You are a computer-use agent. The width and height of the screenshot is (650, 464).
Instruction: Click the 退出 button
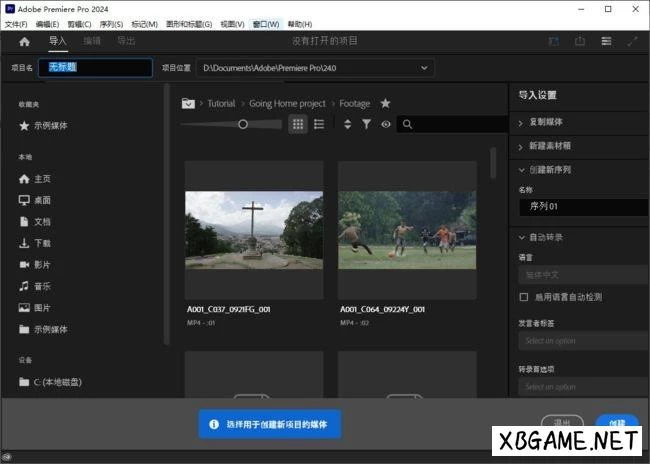[x=561, y=422]
